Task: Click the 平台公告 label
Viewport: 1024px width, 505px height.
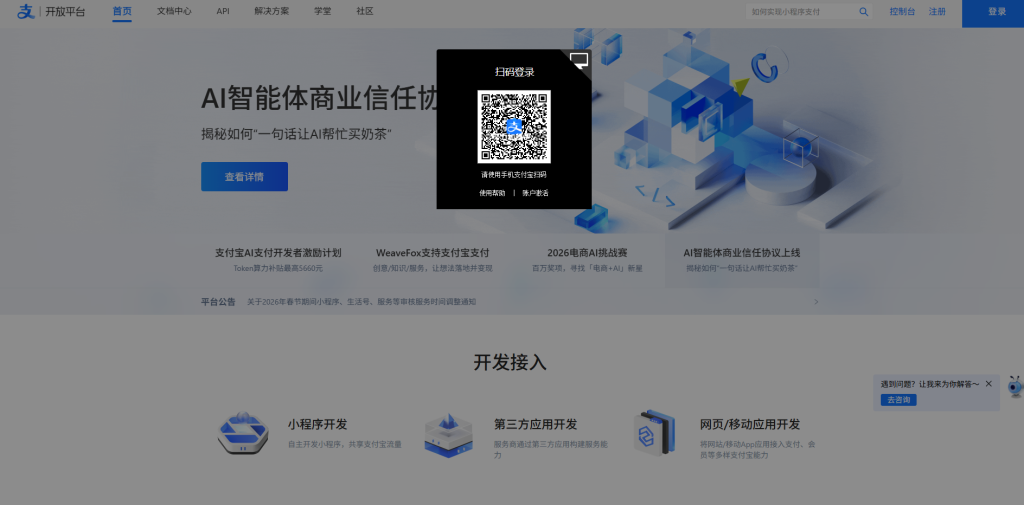Action: click(x=218, y=302)
